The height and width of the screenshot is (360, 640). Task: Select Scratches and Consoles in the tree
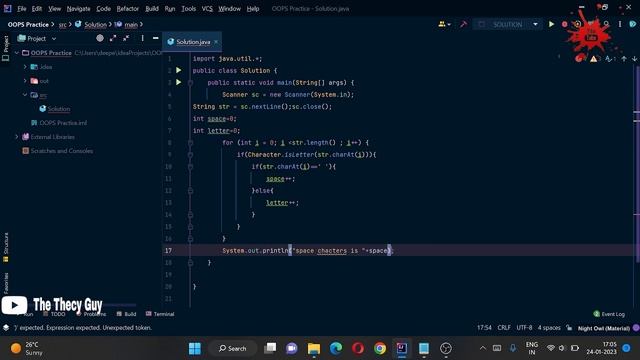[62, 151]
